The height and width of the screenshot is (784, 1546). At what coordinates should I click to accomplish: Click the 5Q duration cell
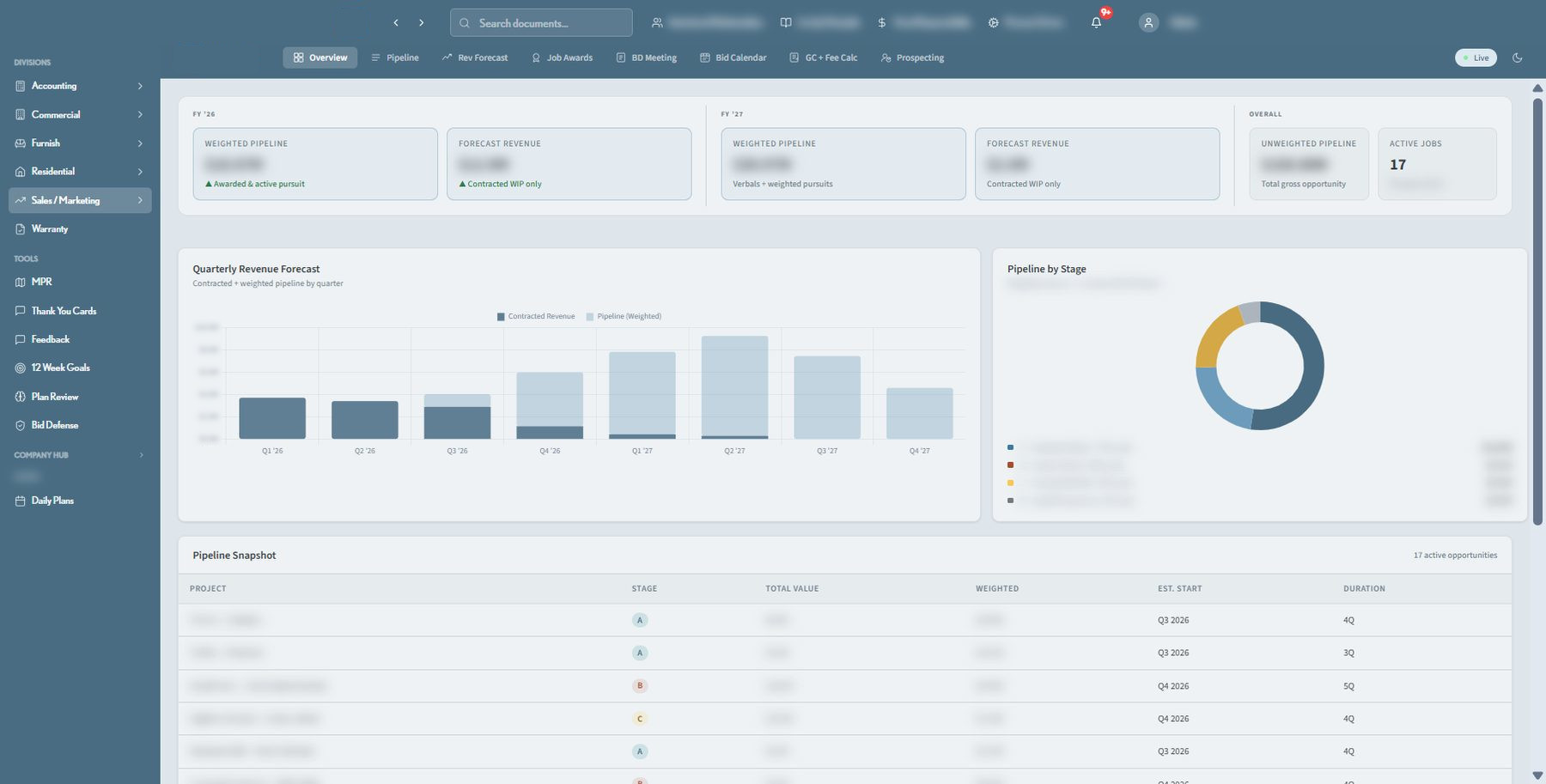(1348, 686)
